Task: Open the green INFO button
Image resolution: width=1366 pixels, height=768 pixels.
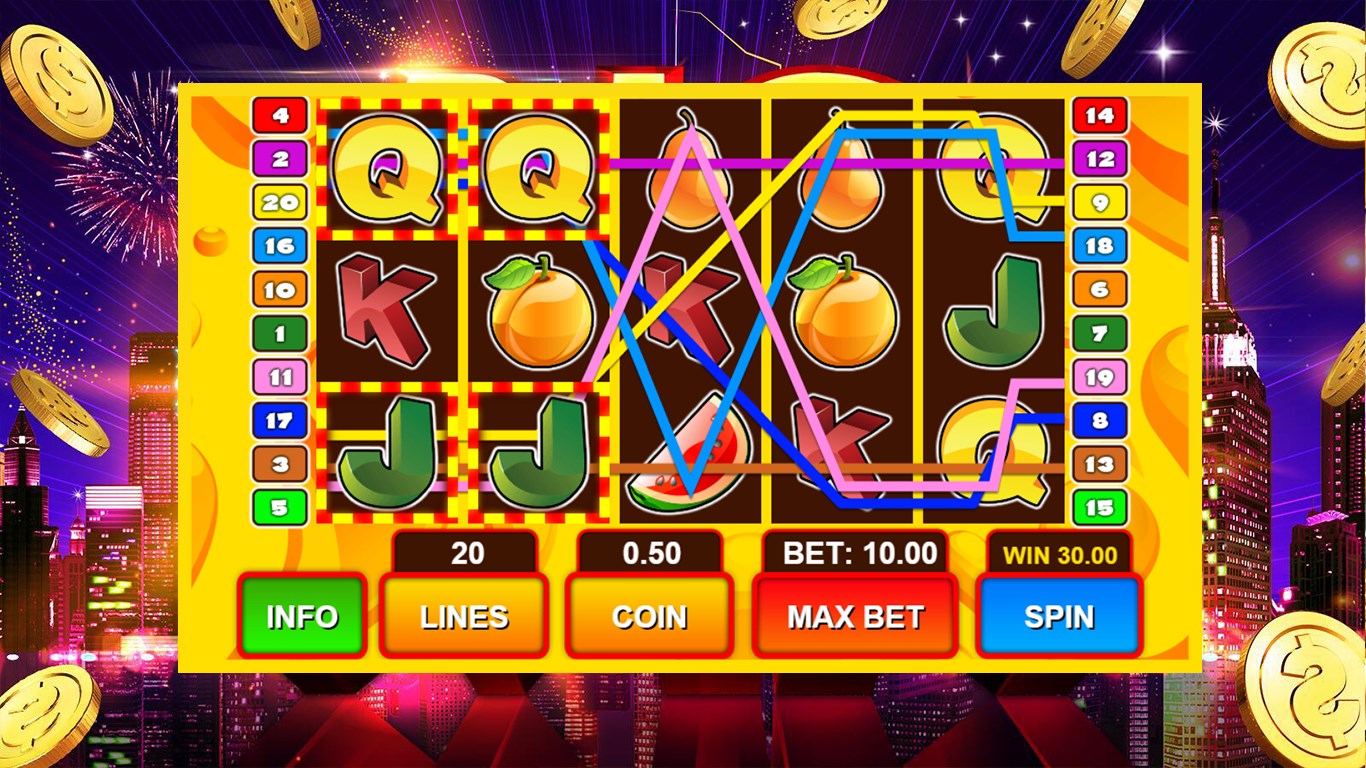Action: click(302, 616)
